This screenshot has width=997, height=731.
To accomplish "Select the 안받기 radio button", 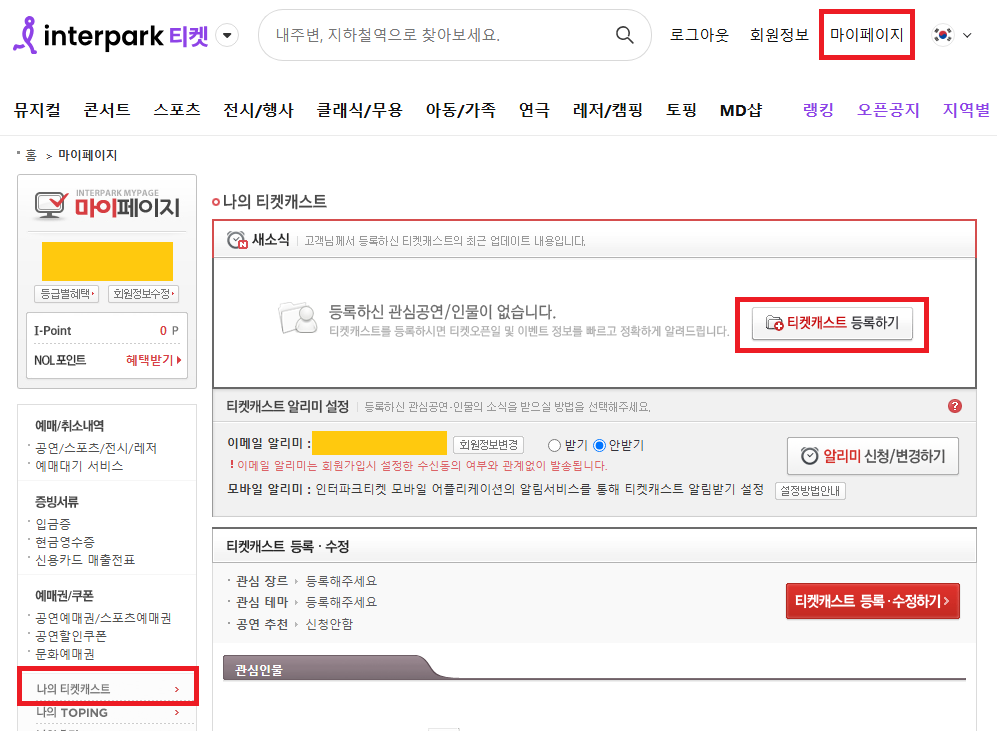I will point(599,446).
